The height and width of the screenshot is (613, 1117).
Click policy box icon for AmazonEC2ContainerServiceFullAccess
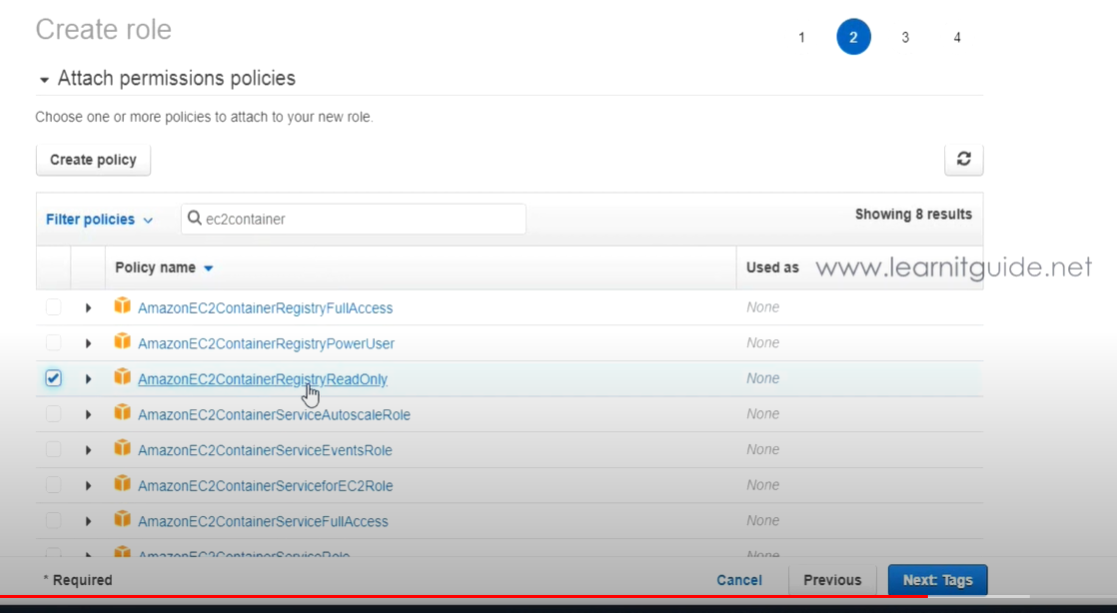pyautogui.click(x=123, y=520)
